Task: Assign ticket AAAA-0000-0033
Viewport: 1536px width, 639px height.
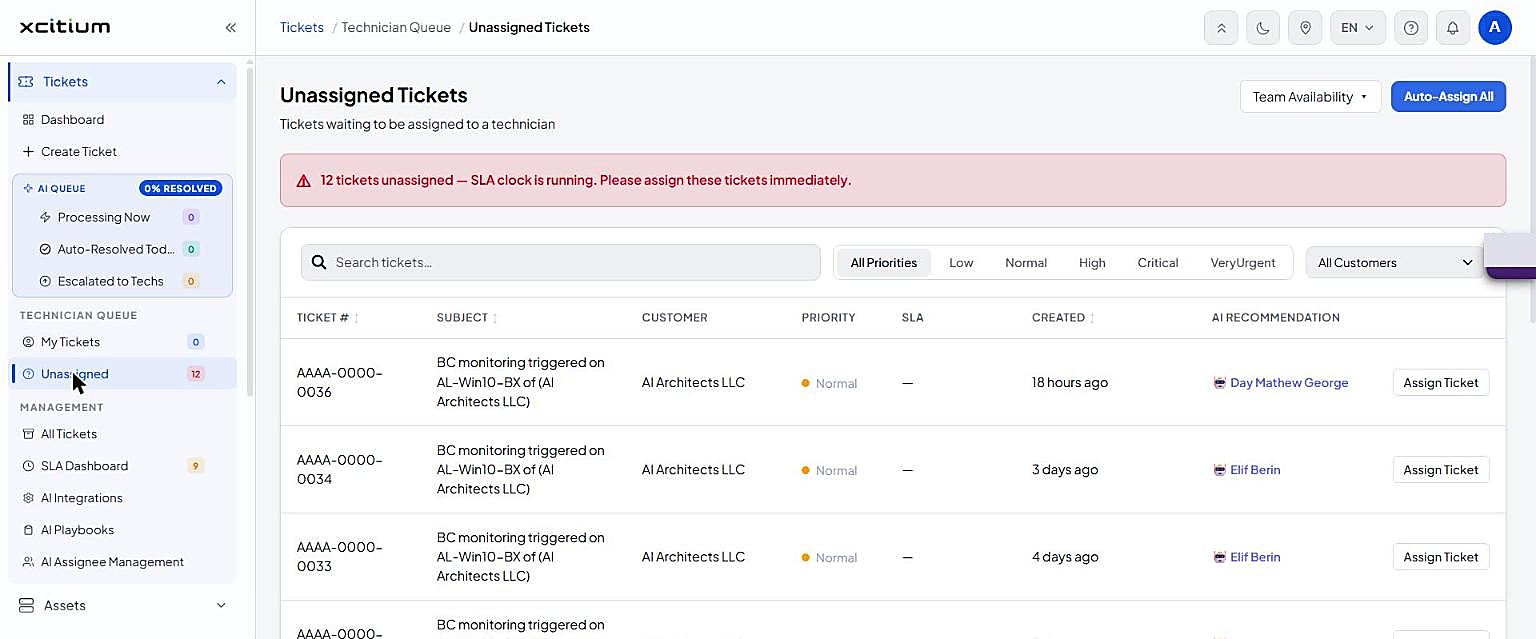Action: click(x=1441, y=557)
